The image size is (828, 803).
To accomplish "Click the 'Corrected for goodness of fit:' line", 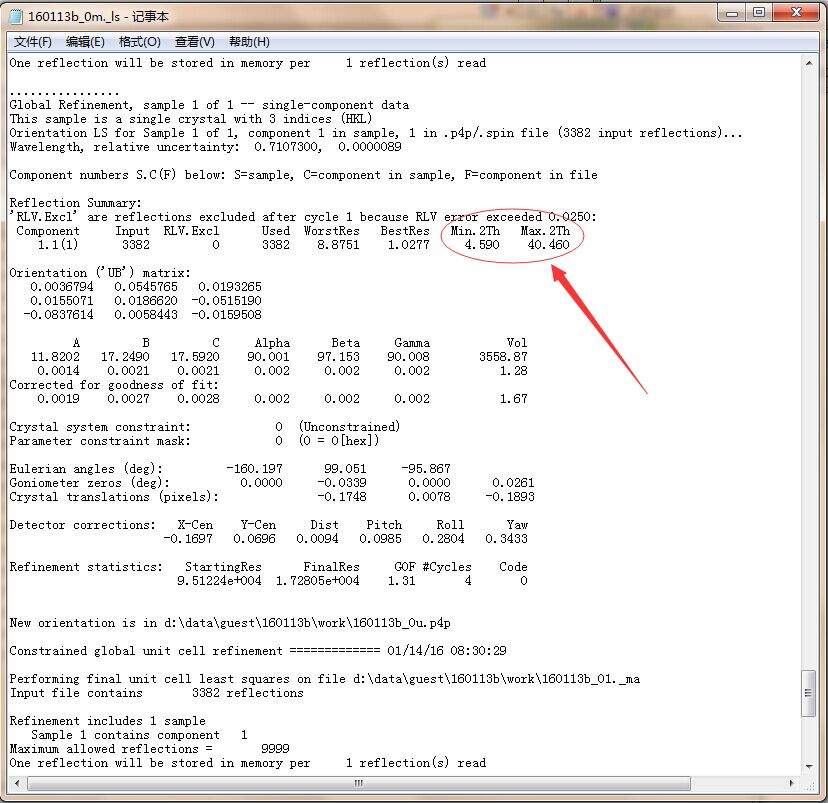I will pos(114,385).
